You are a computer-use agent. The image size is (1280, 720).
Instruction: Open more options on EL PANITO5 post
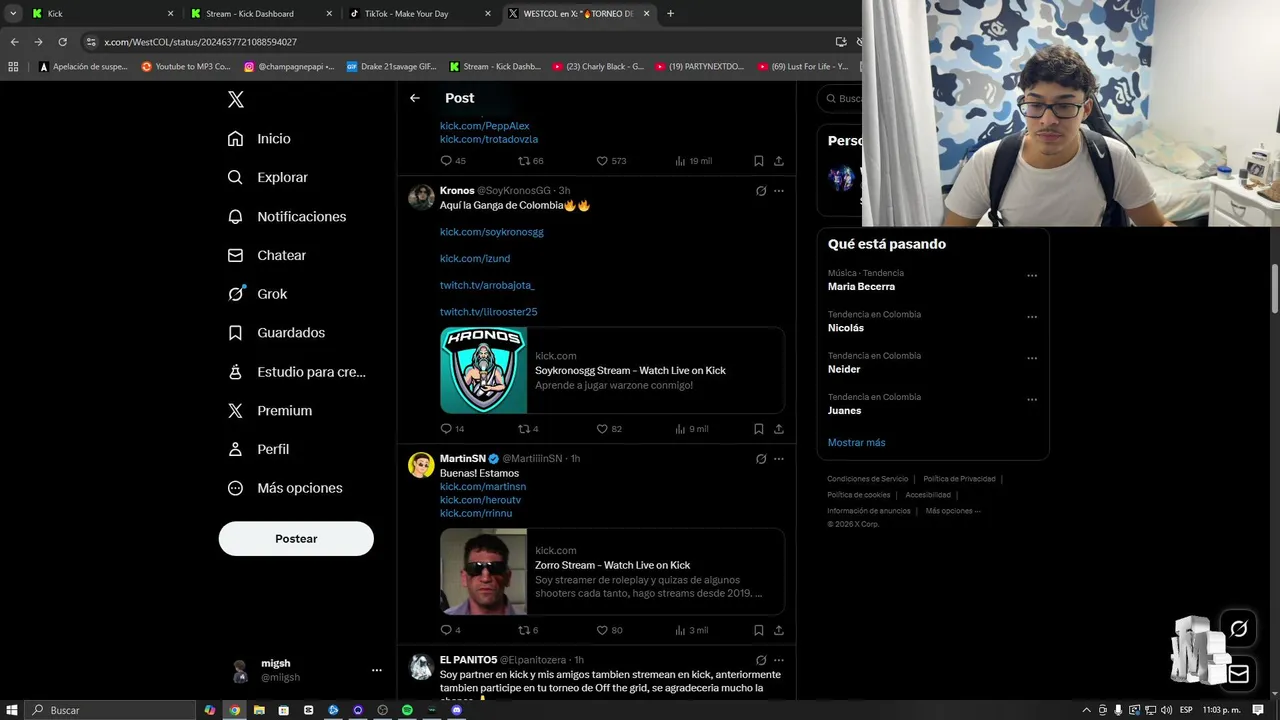[x=779, y=661]
